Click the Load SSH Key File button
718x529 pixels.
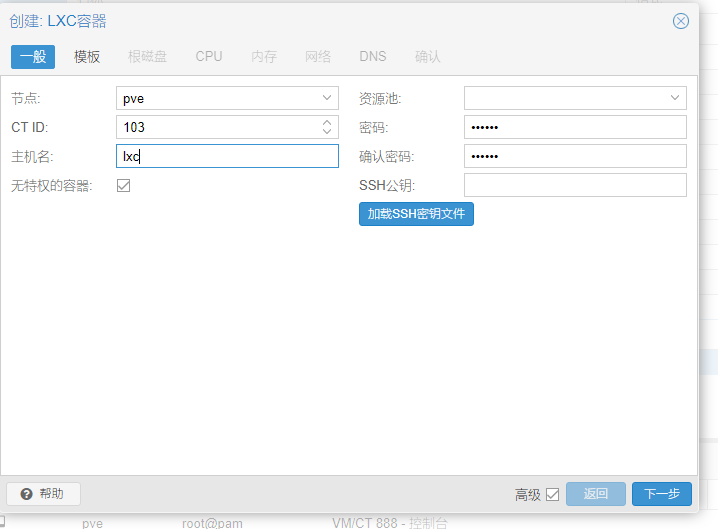pos(416,214)
